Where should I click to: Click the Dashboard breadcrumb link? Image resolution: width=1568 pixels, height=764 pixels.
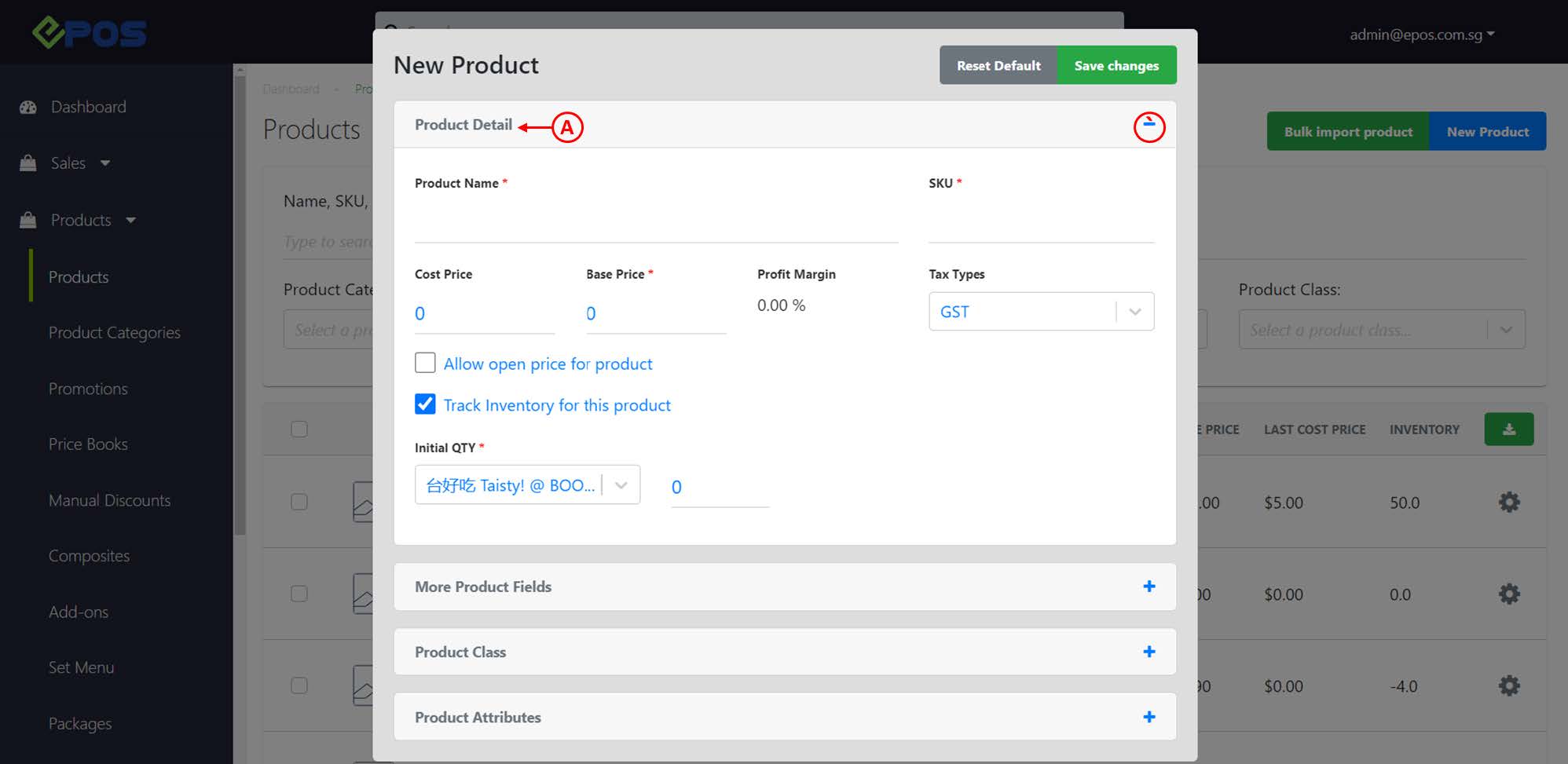tap(291, 89)
